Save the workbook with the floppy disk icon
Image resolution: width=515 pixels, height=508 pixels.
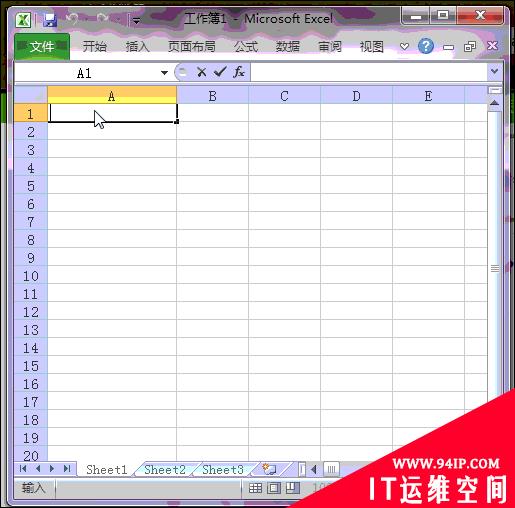50,20
